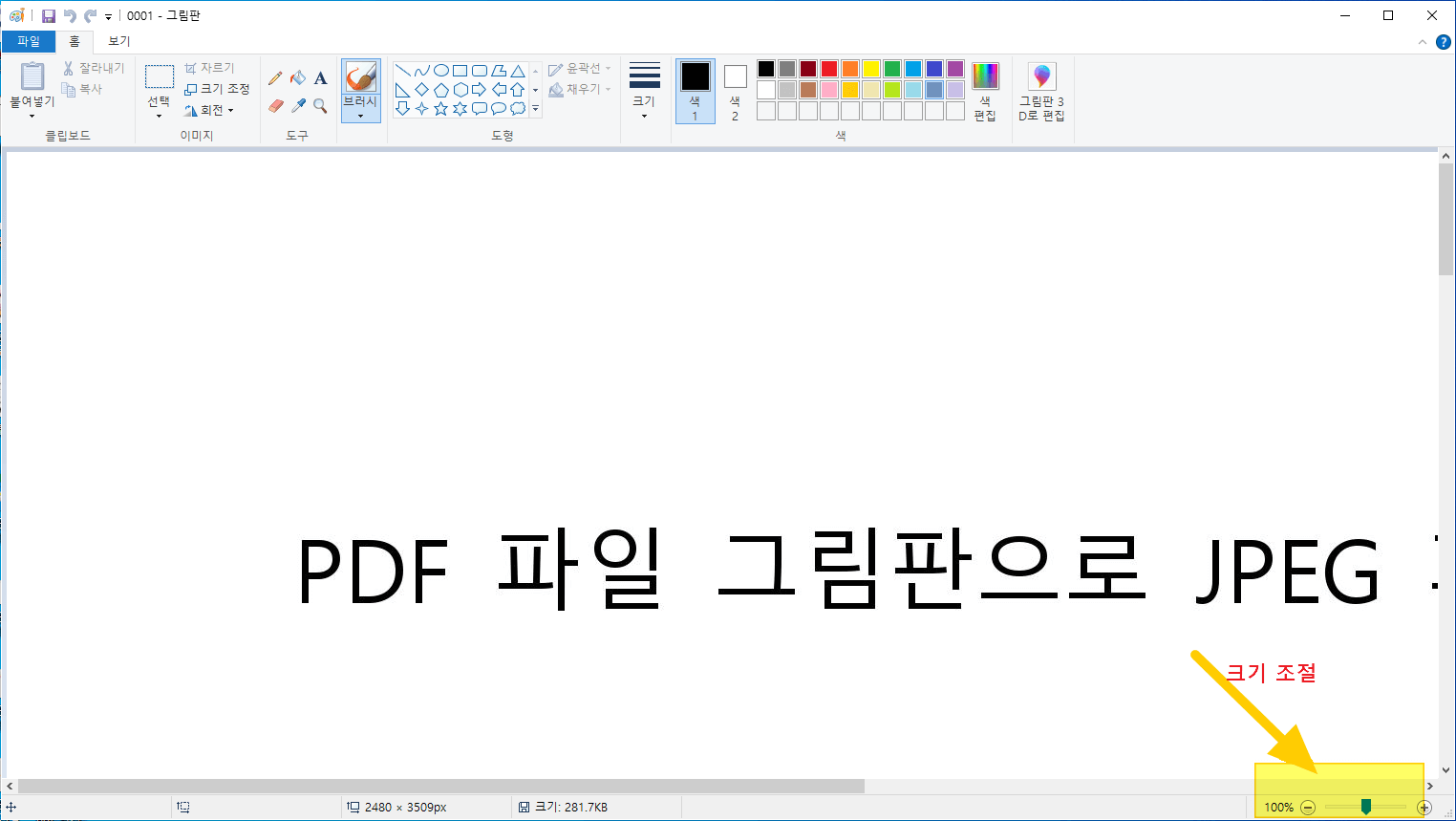Open Customize Quick Access Toolbar dropdown
The height and width of the screenshot is (821, 1456).
coord(108,17)
